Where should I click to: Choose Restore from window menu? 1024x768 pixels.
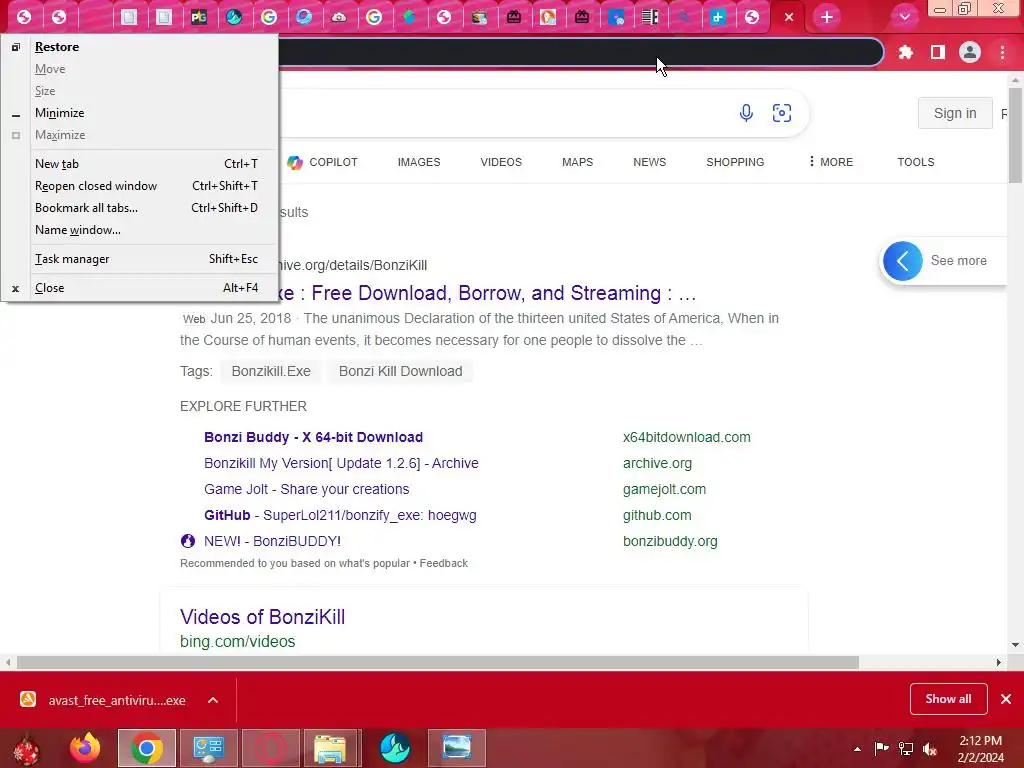pos(140,47)
